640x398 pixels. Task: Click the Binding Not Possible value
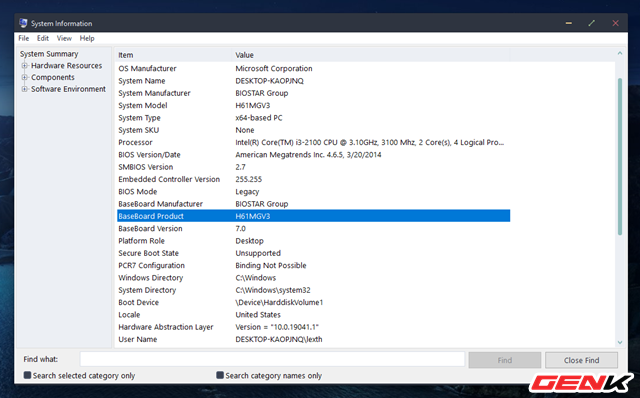tap(271, 265)
